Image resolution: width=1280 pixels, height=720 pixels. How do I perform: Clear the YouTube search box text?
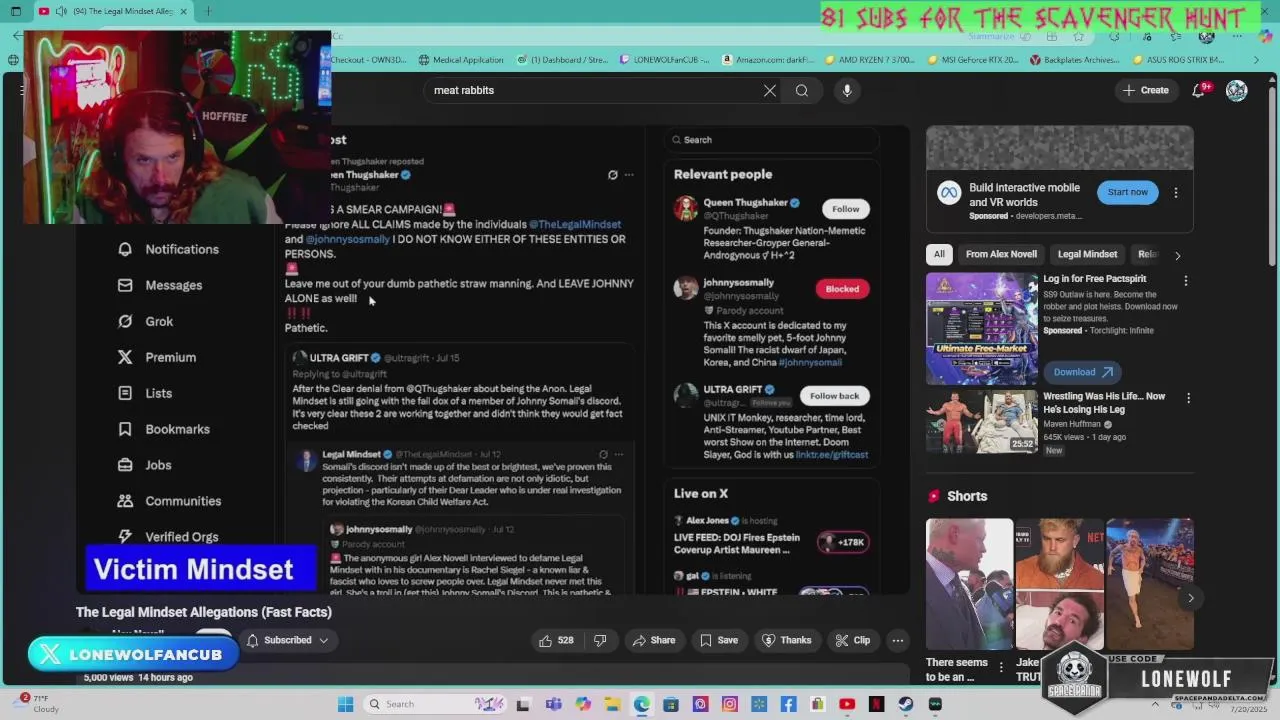click(x=770, y=90)
